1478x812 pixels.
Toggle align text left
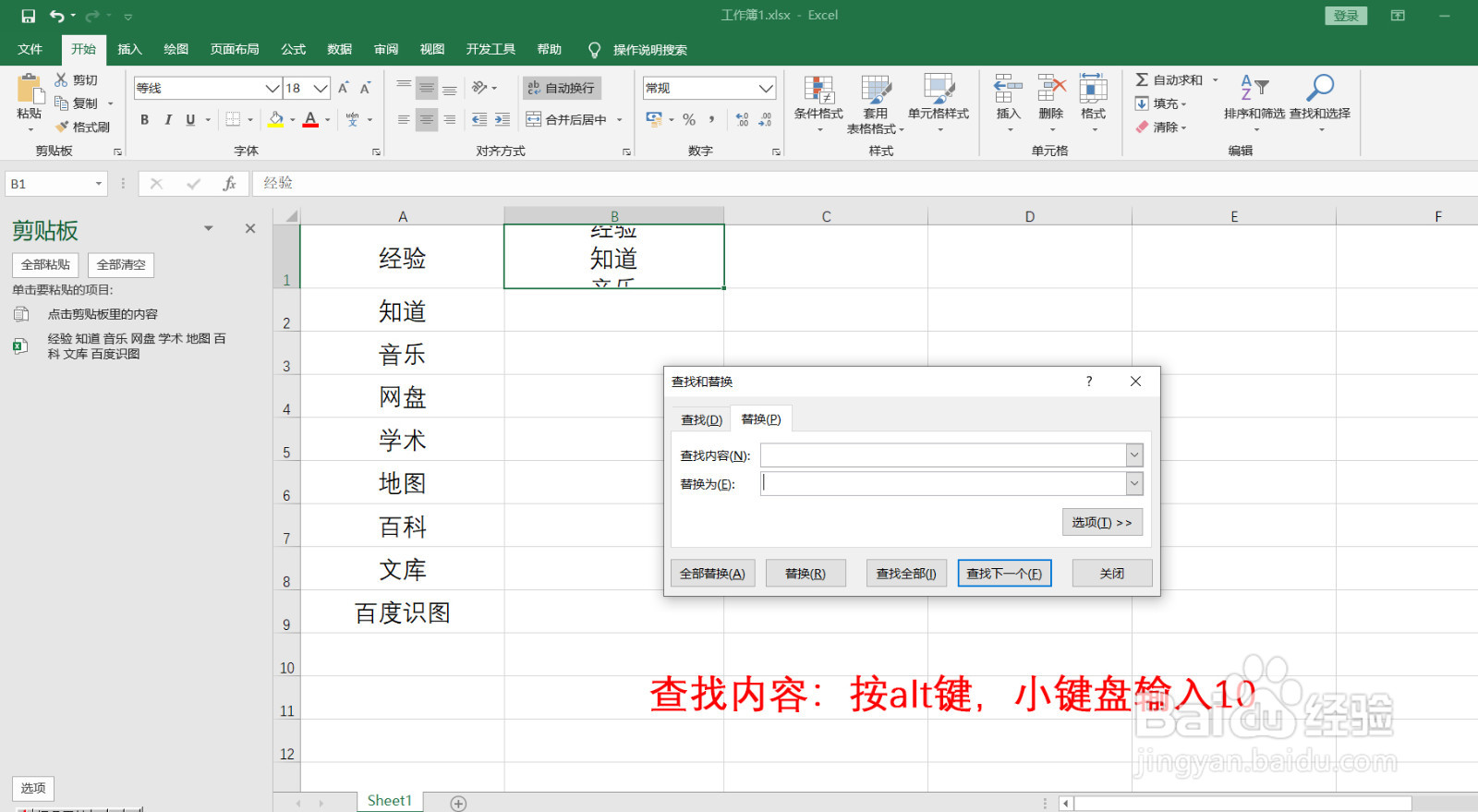coord(404,120)
